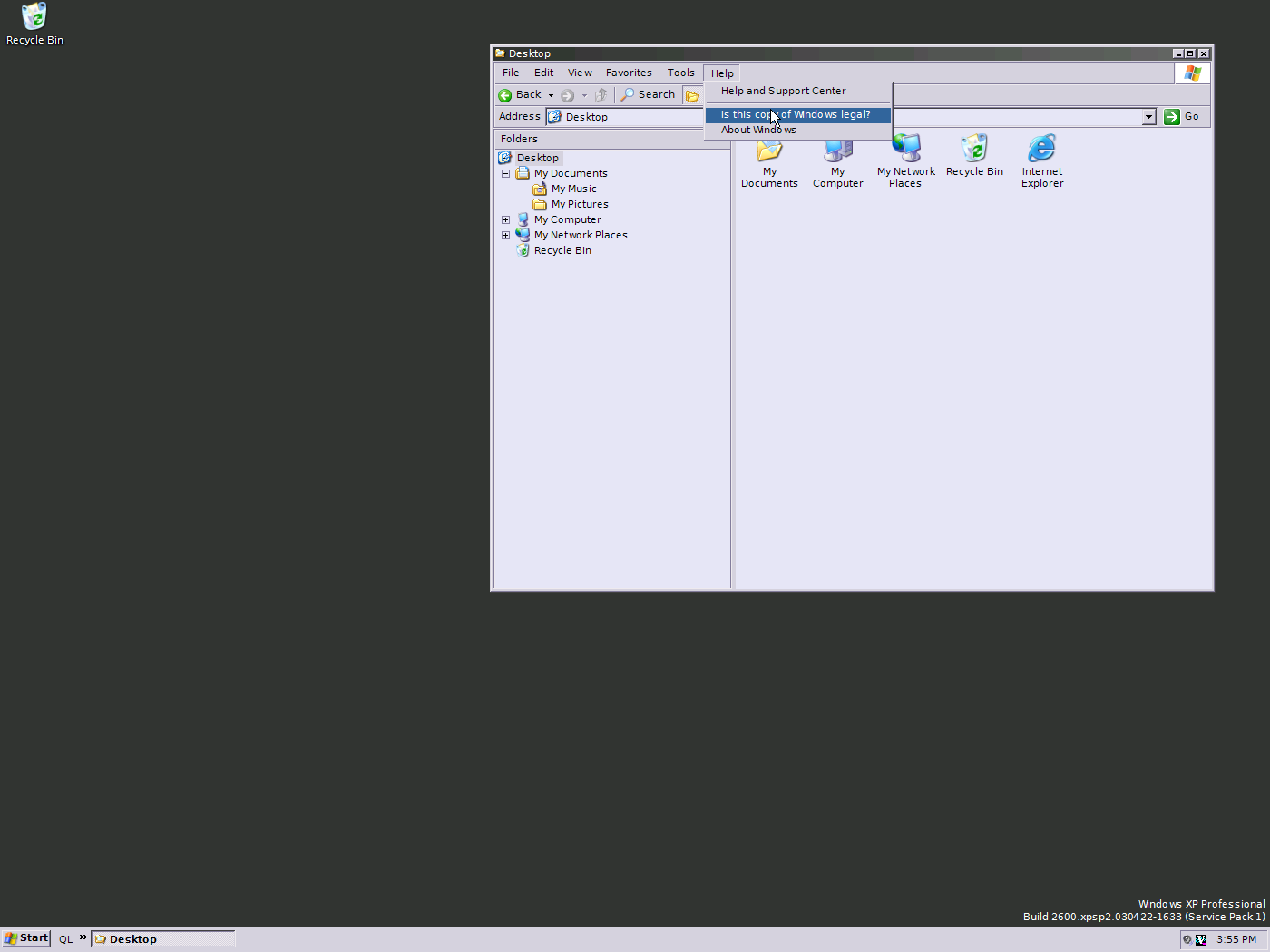Viewport: 1270px width, 952px height.
Task: Collapse the My Documents tree node
Action: [505, 173]
